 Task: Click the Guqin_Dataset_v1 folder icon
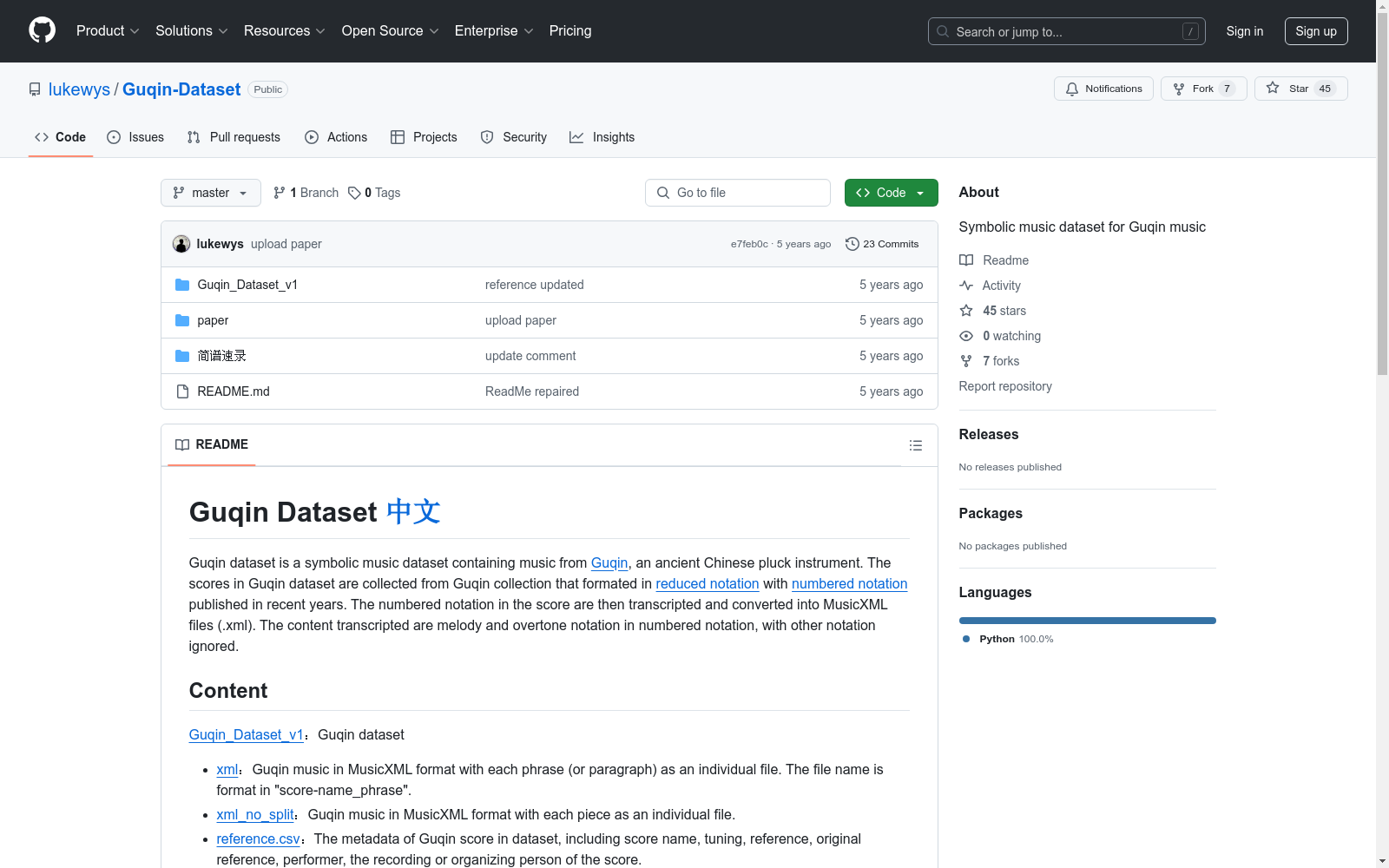tap(182, 285)
